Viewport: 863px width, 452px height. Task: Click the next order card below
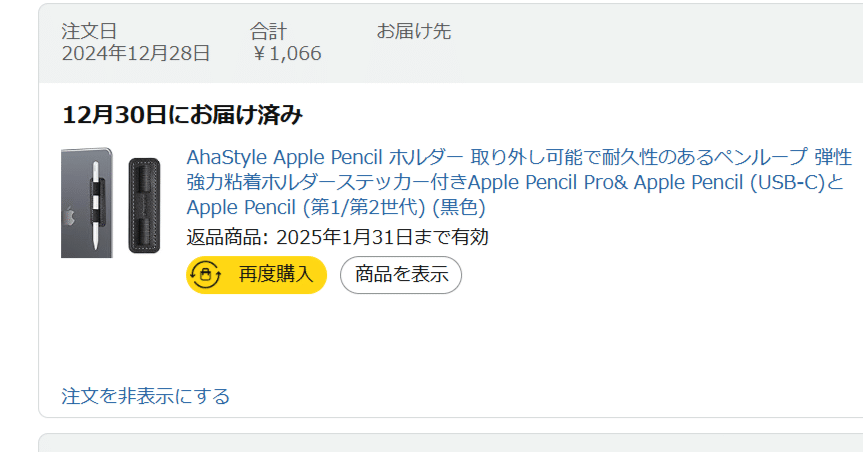click(x=450, y=443)
